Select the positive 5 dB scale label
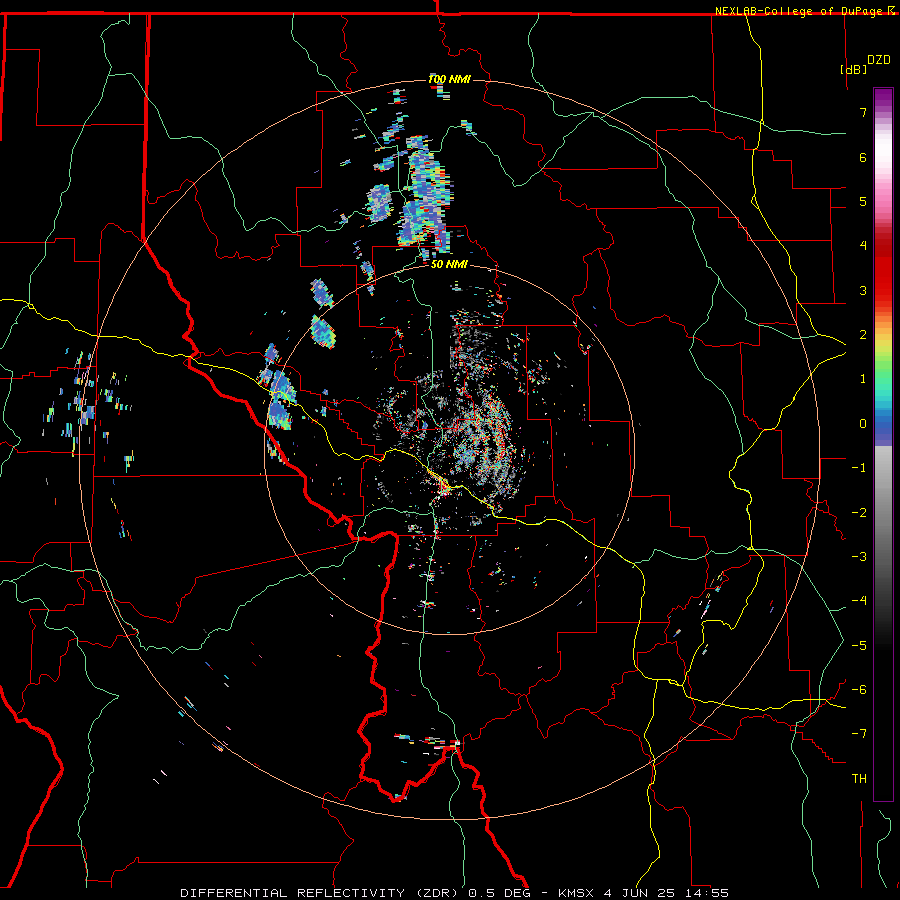The width and height of the screenshot is (900, 900). tap(863, 201)
